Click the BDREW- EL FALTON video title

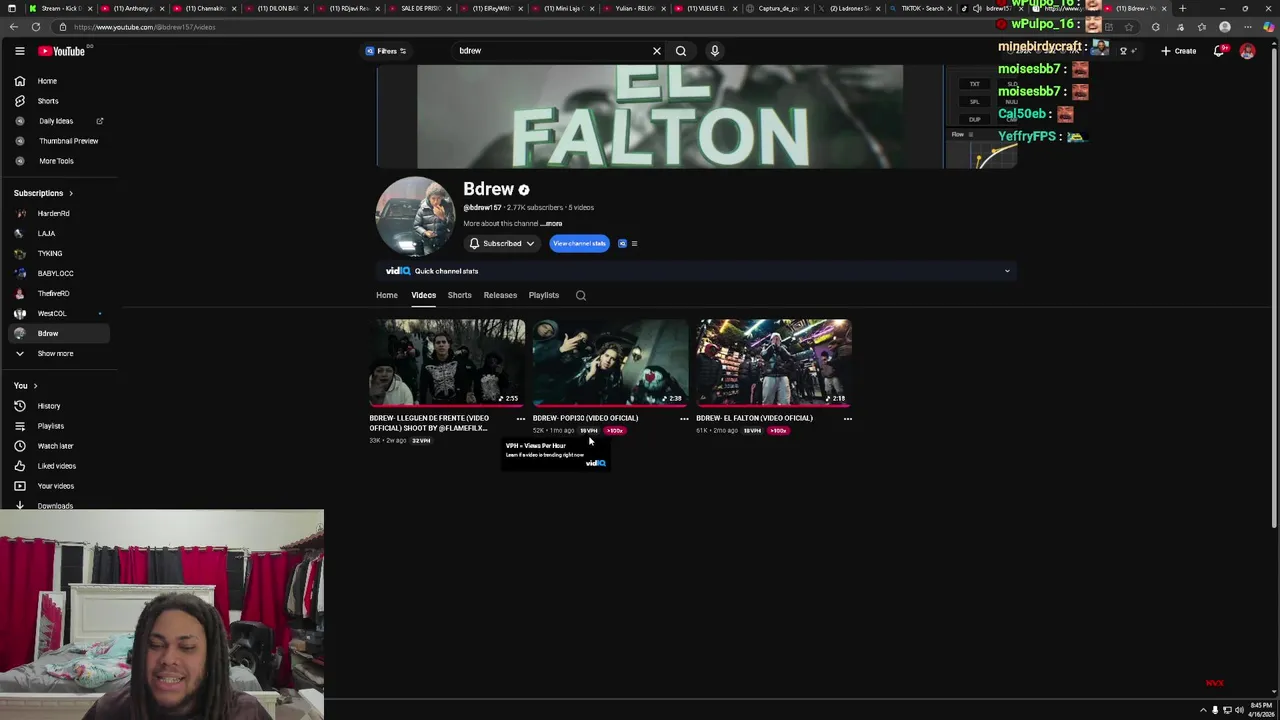[x=754, y=418]
